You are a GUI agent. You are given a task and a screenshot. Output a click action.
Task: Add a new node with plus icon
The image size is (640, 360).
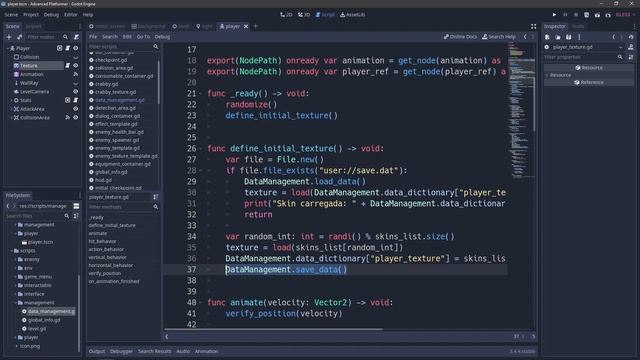[9, 37]
